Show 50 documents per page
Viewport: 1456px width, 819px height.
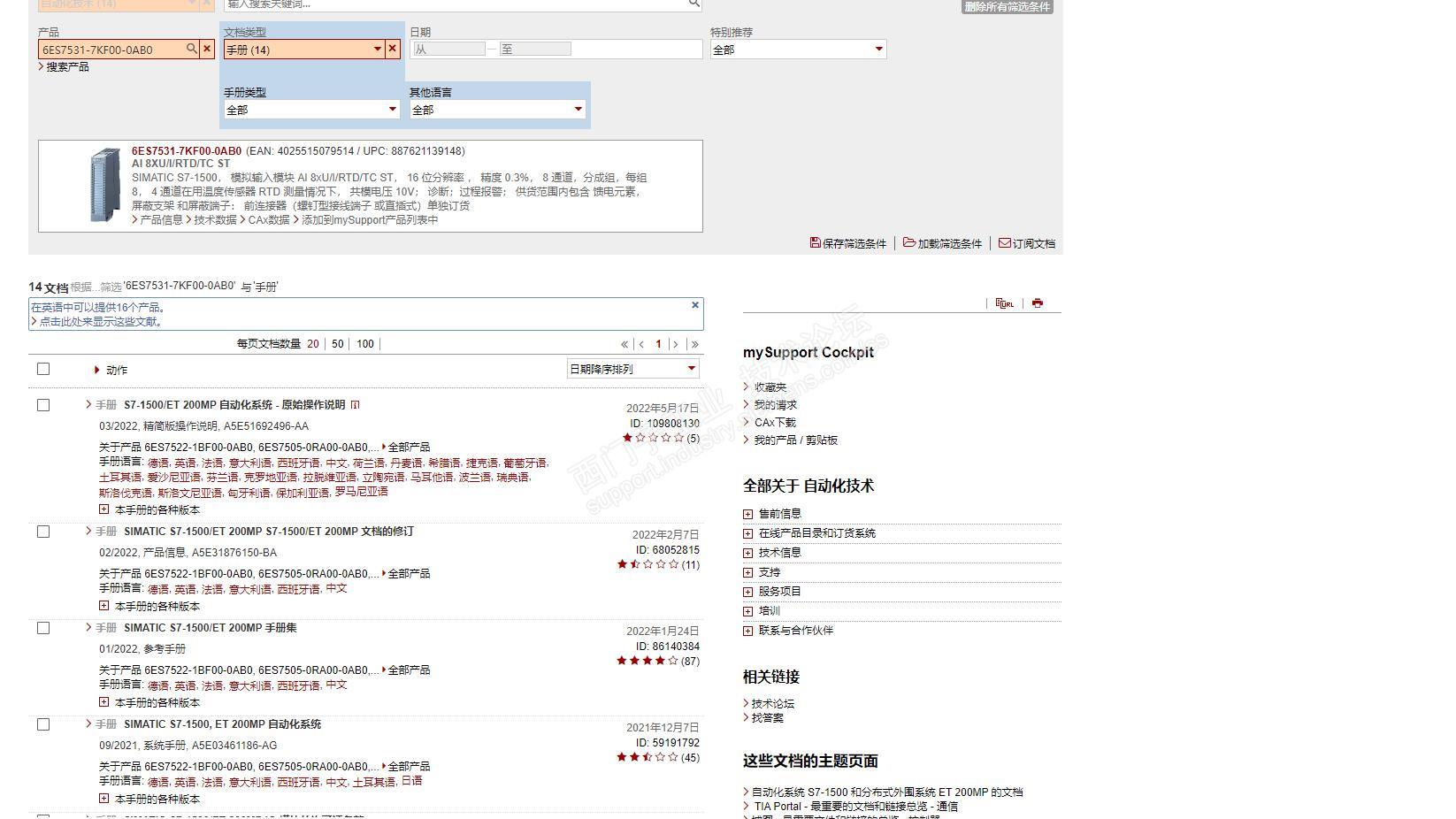tap(338, 344)
